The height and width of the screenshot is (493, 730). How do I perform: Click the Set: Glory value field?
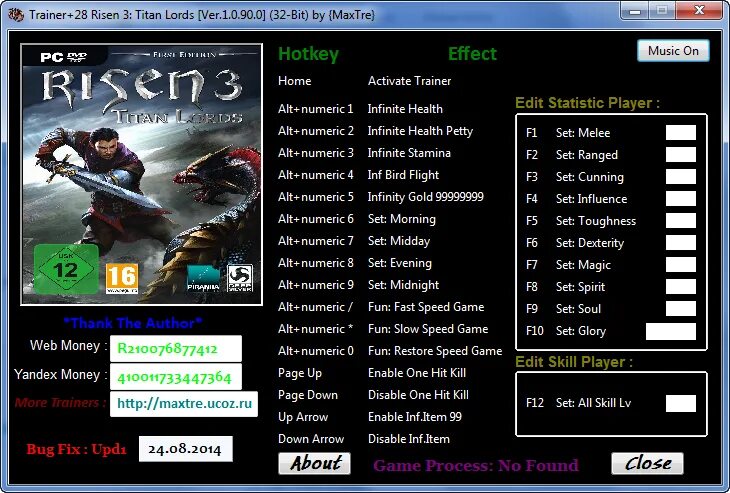[x=671, y=331]
